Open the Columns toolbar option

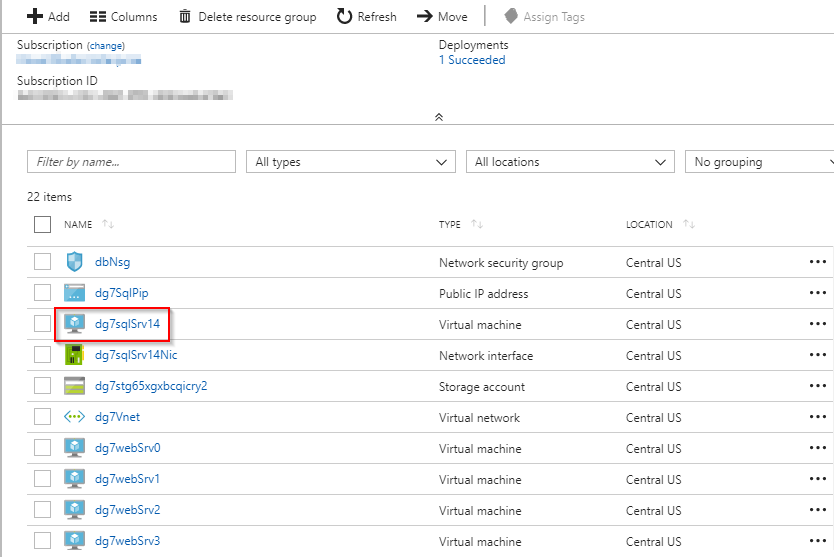123,17
